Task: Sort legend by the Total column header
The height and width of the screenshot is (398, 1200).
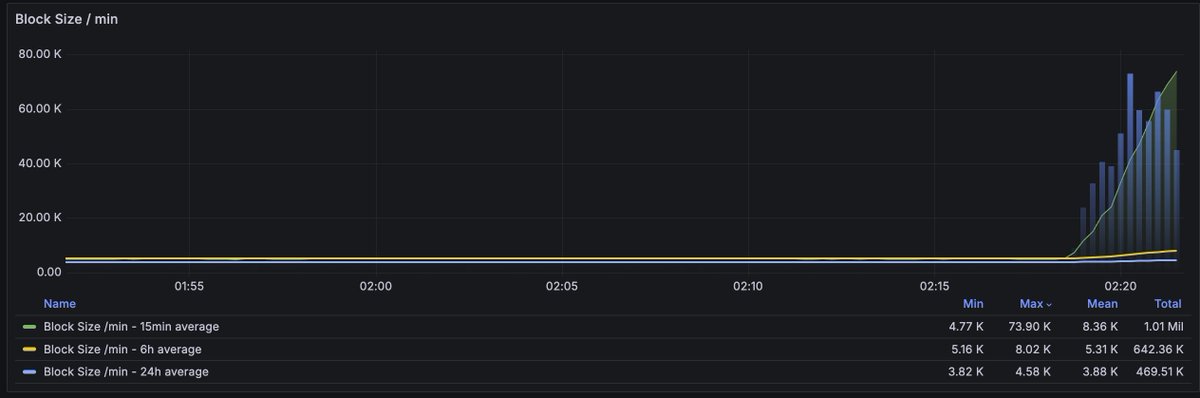Action: click(x=1168, y=303)
